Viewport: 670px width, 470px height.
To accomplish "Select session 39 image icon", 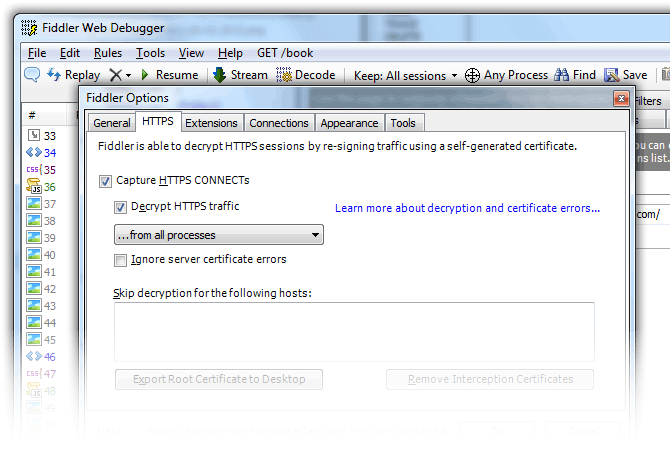I will [34, 237].
